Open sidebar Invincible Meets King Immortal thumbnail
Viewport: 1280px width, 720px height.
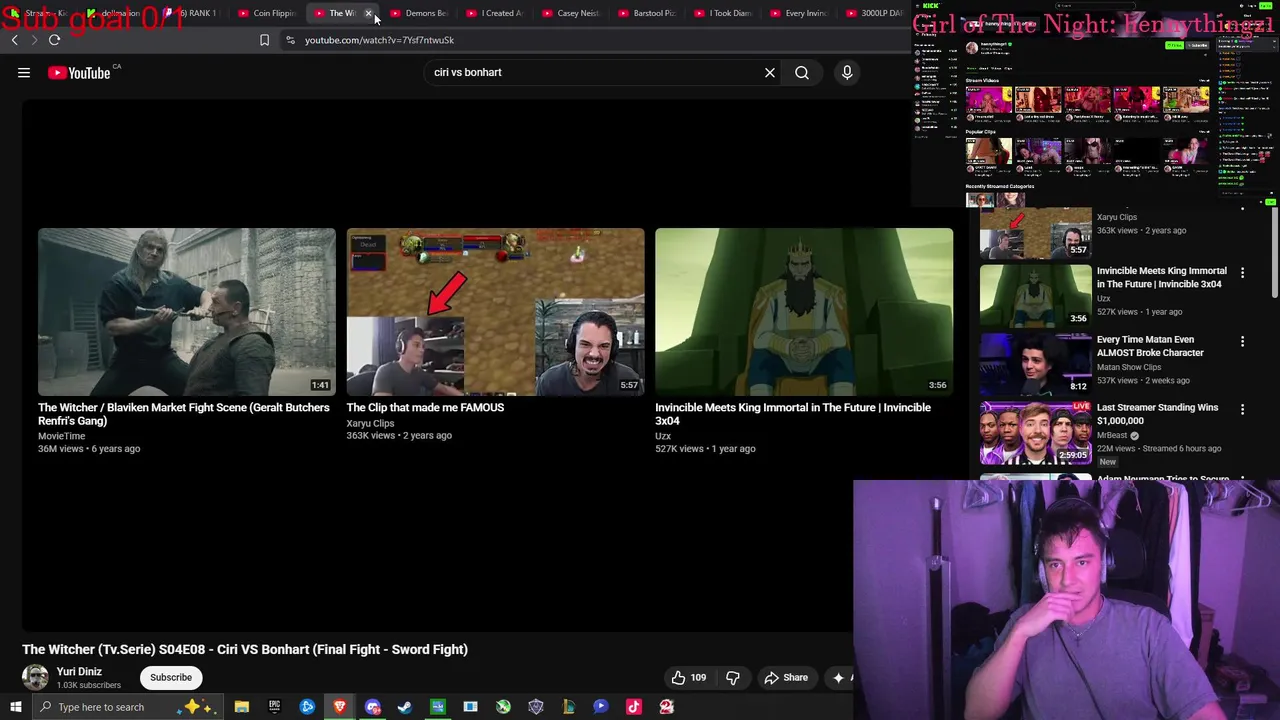tap(1035, 296)
